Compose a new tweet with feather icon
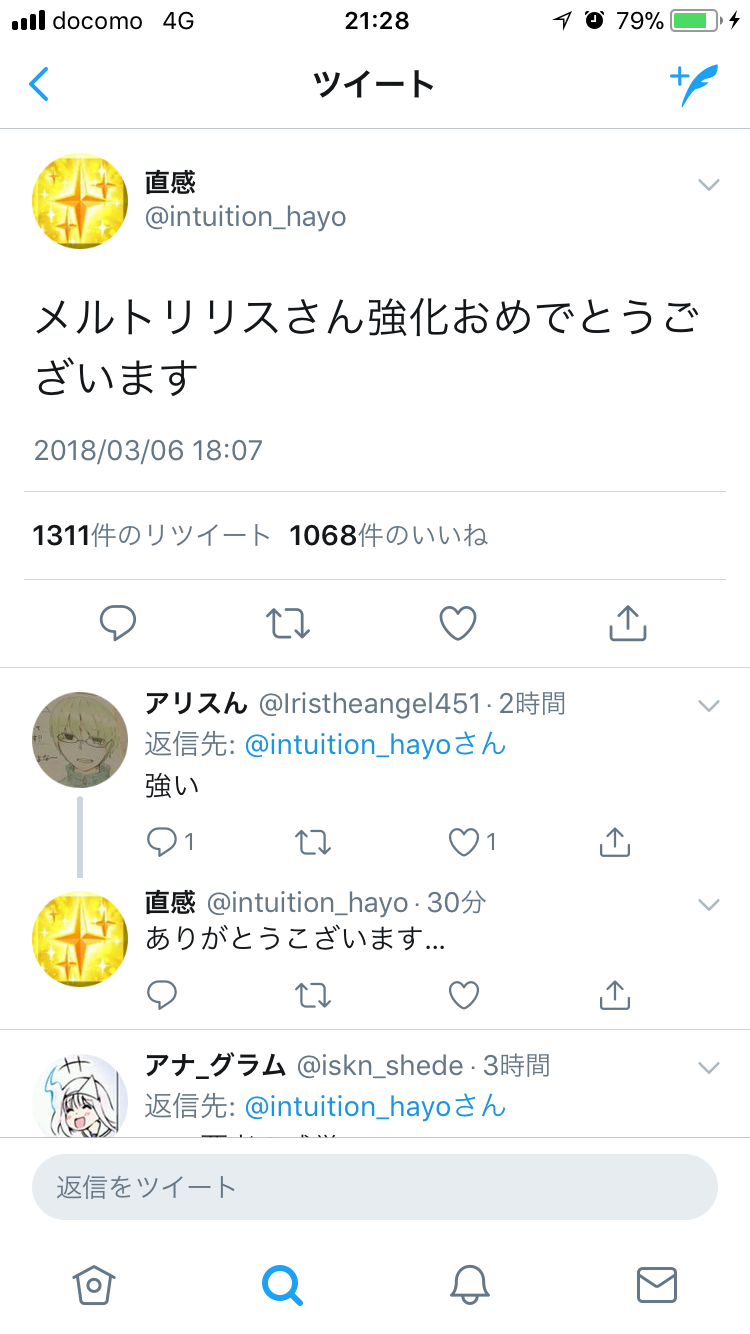 coord(692,86)
